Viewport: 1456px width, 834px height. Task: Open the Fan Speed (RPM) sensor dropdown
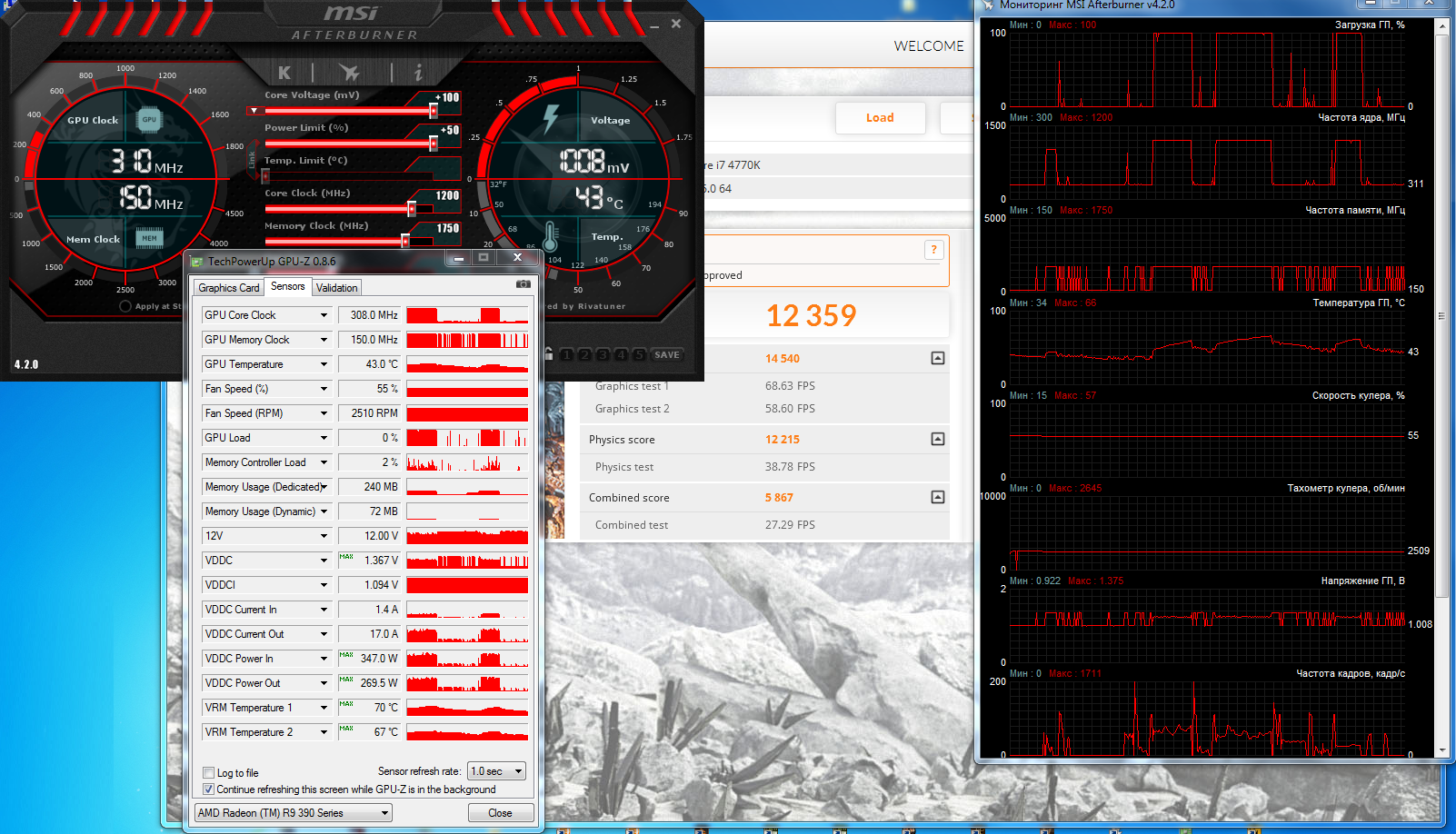[324, 413]
